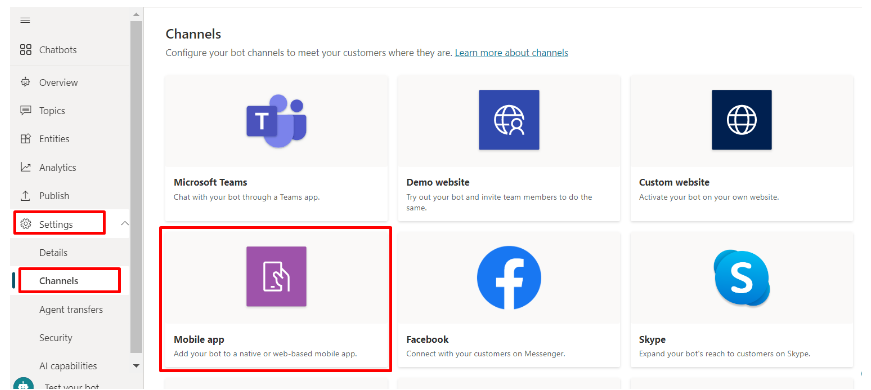The width and height of the screenshot is (871, 390).
Task: Click sidebar scrollbar down arrow
Action: (x=136, y=366)
